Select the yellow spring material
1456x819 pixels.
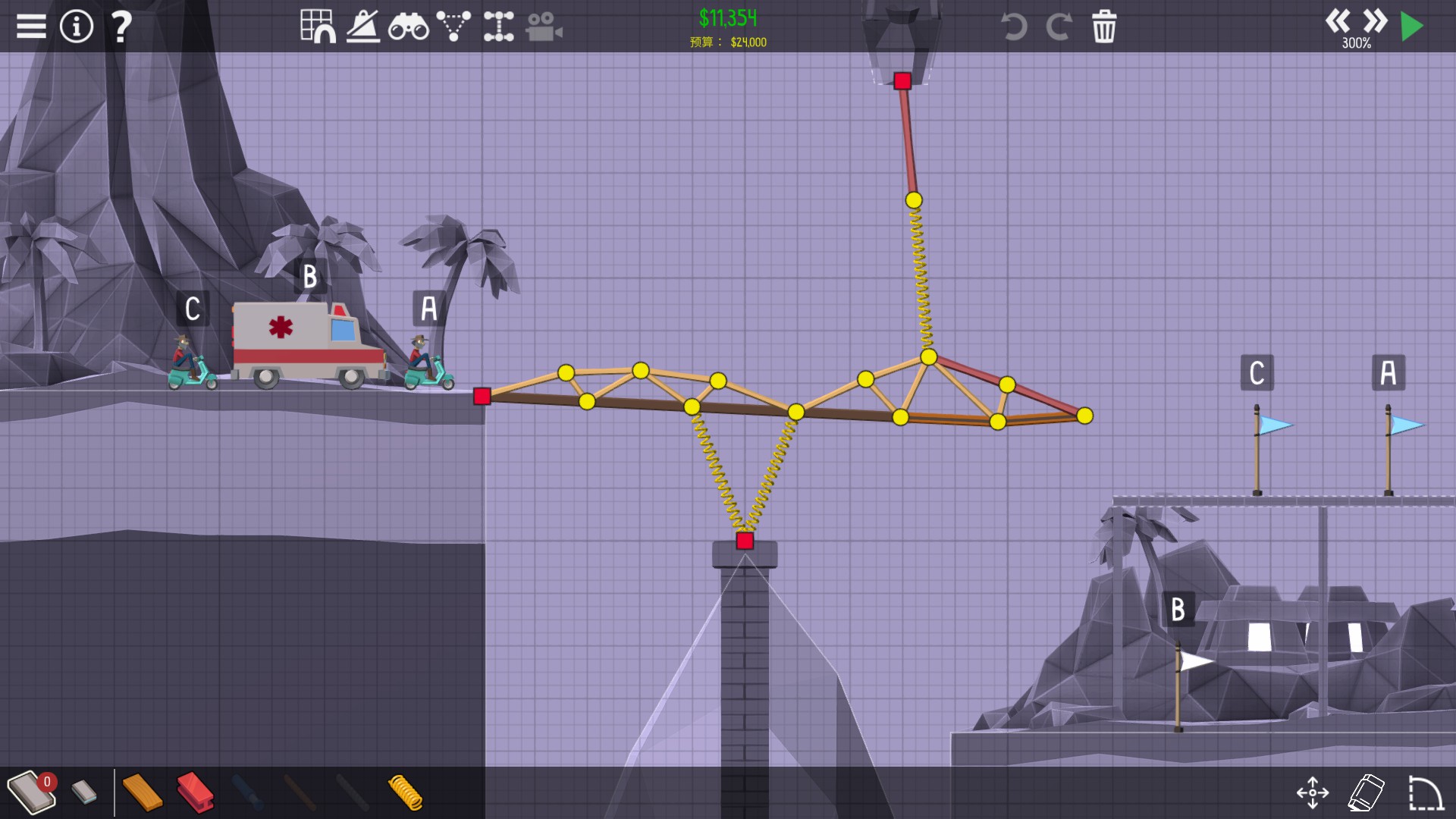coord(405,792)
